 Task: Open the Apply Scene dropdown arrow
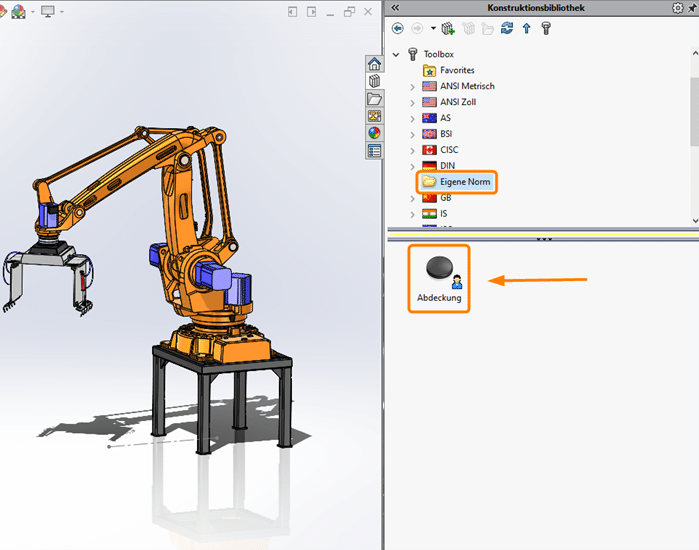[x=33, y=12]
